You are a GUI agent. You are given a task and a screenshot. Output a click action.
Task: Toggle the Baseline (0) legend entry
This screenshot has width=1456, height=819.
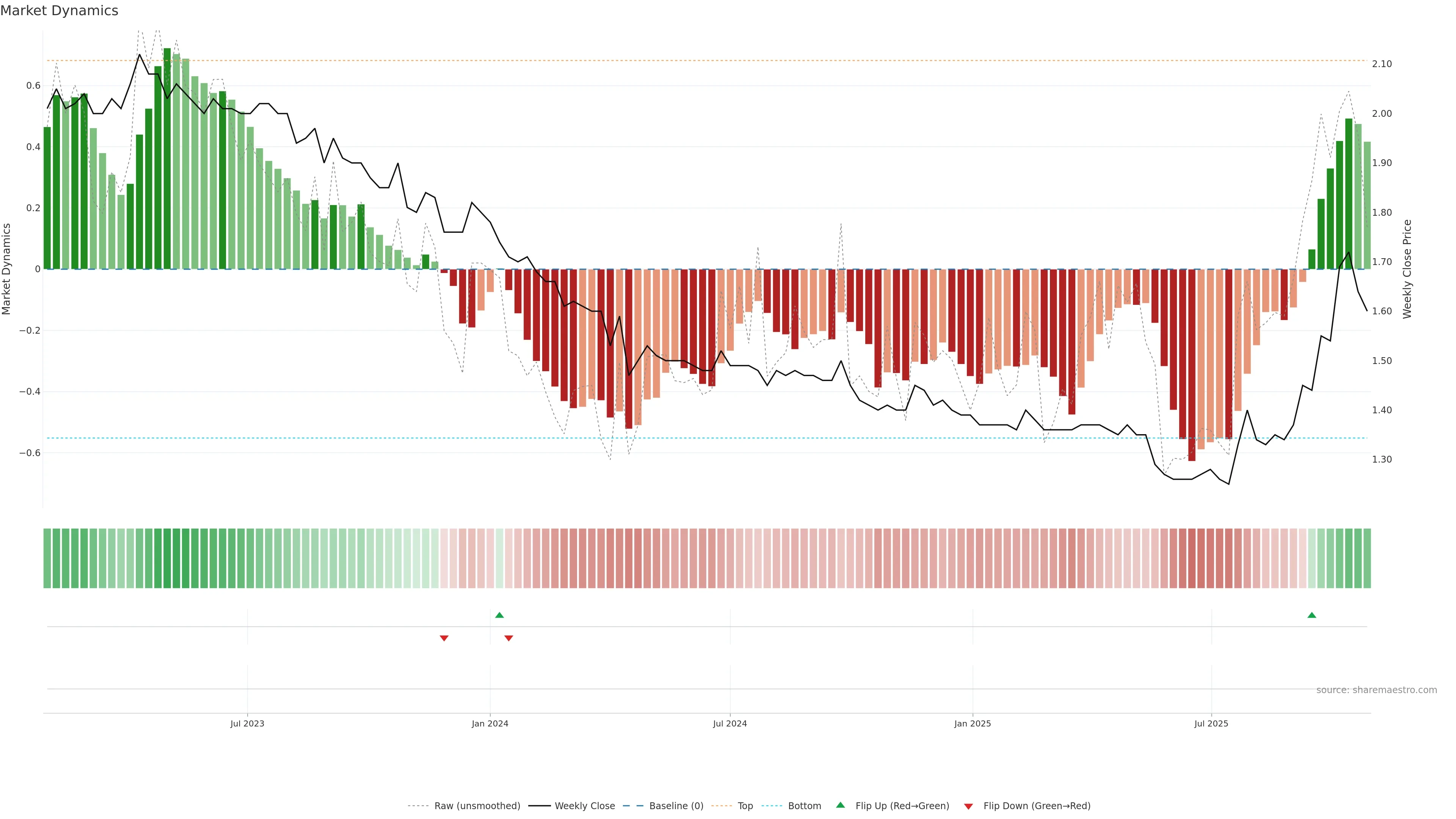[x=676, y=805]
